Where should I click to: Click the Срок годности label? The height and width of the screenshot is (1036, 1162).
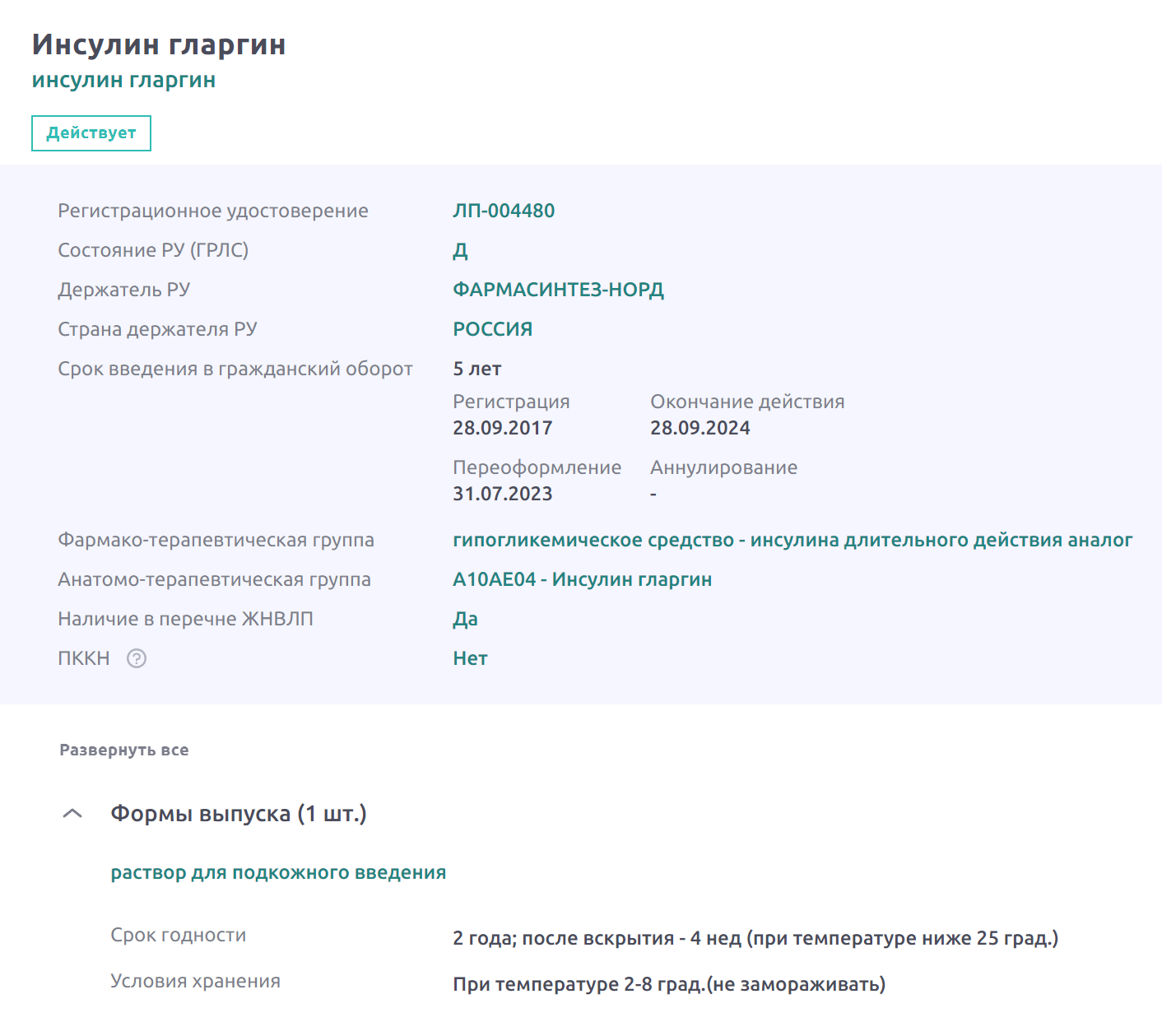pos(179,935)
